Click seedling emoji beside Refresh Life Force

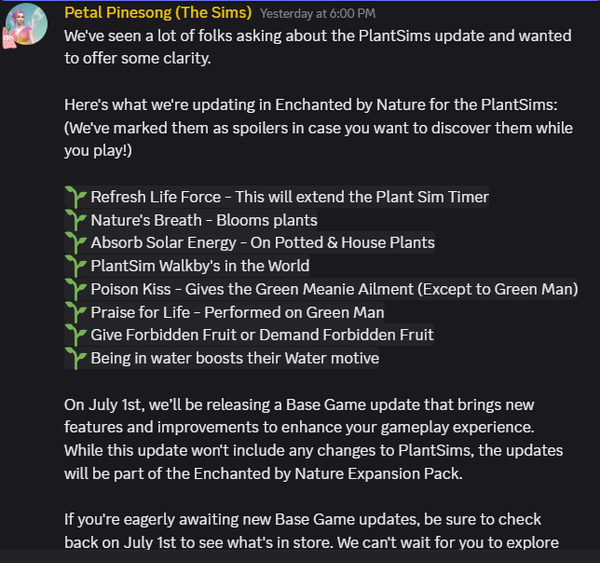click(x=76, y=197)
